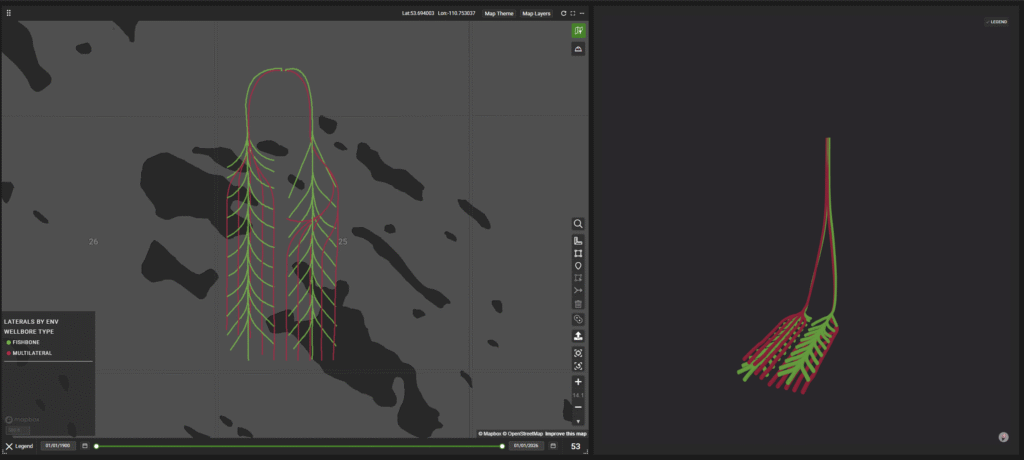
Task: Click the upload export icon
Action: point(578,335)
